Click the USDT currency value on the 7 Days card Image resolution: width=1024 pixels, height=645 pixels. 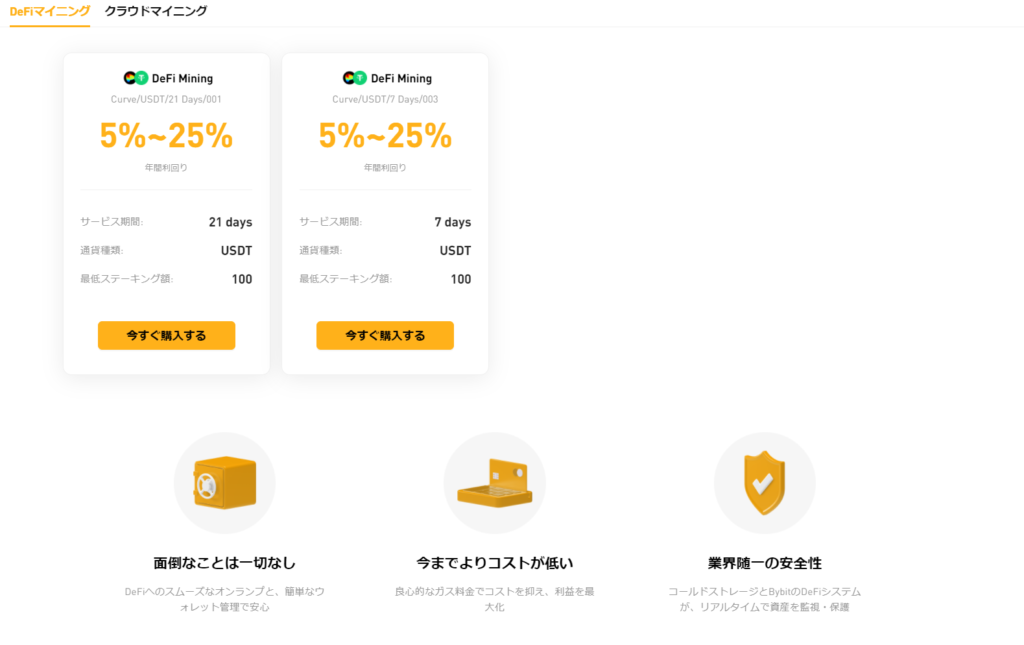coord(455,251)
